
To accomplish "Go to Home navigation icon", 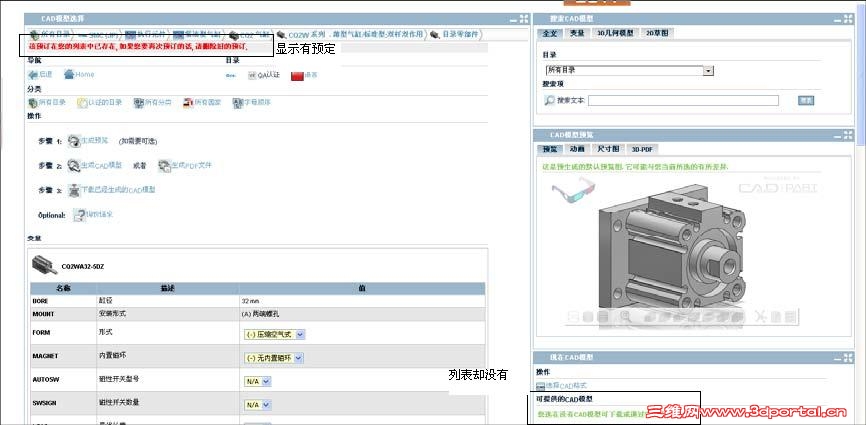I will point(69,74).
